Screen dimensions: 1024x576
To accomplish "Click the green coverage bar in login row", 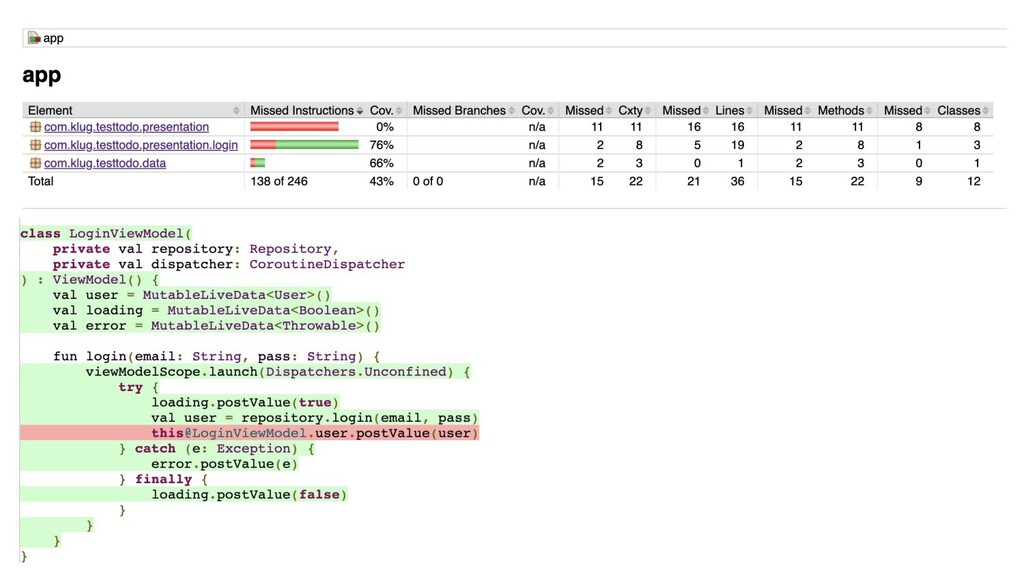I will click(316, 145).
